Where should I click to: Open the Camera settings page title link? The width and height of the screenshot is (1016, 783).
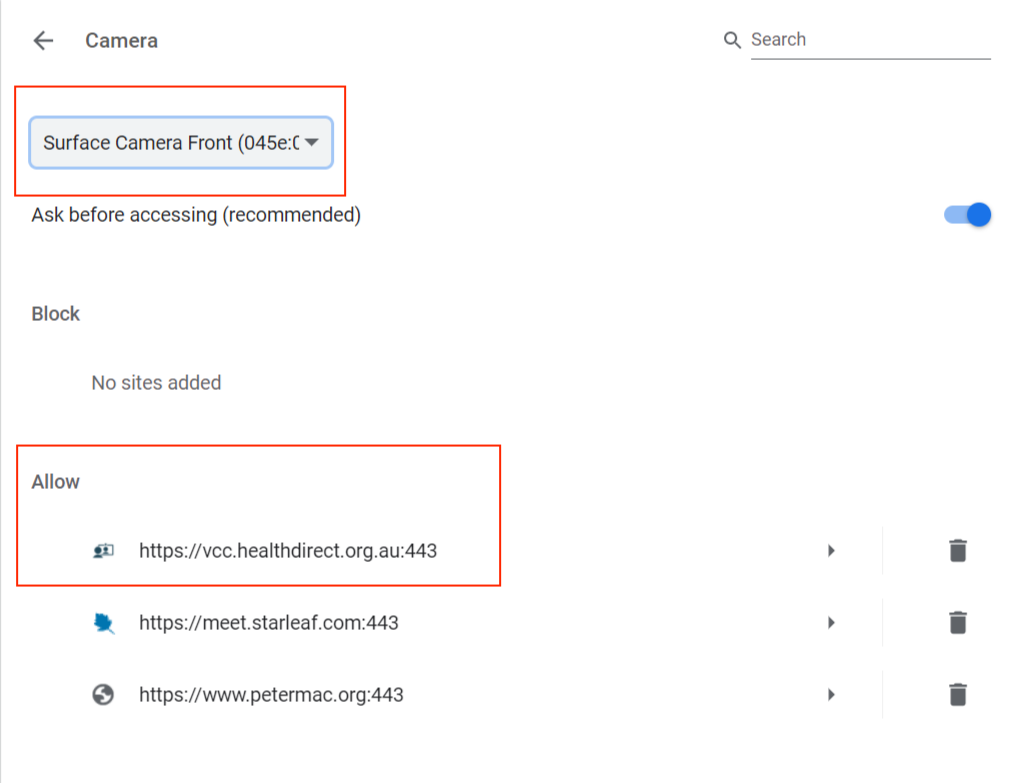[x=121, y=40]
